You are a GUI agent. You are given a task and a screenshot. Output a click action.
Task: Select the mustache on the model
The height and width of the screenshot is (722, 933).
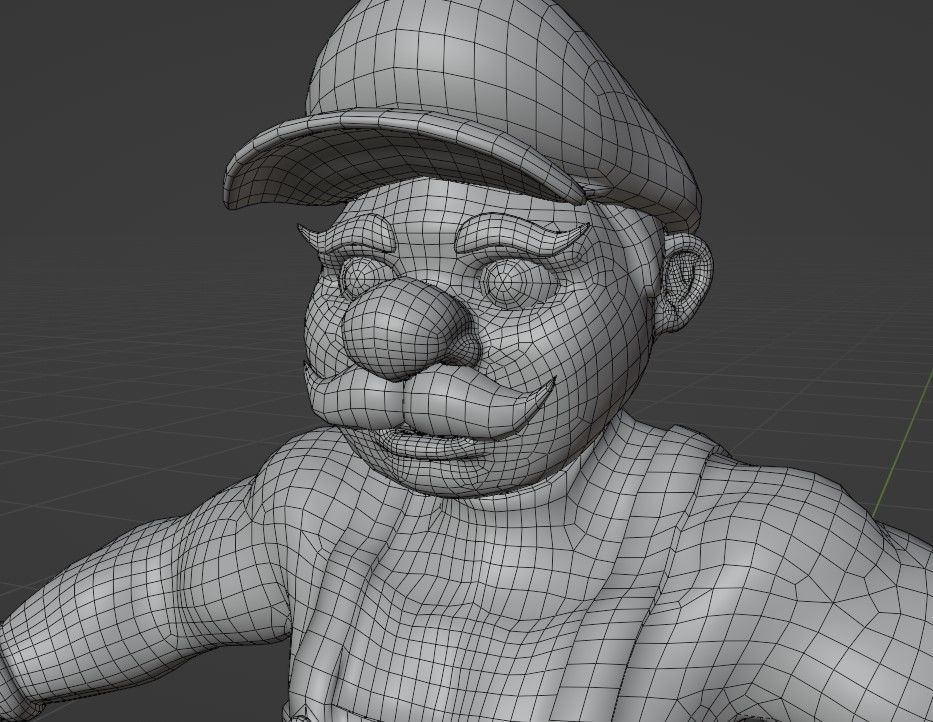pos(428,400)
